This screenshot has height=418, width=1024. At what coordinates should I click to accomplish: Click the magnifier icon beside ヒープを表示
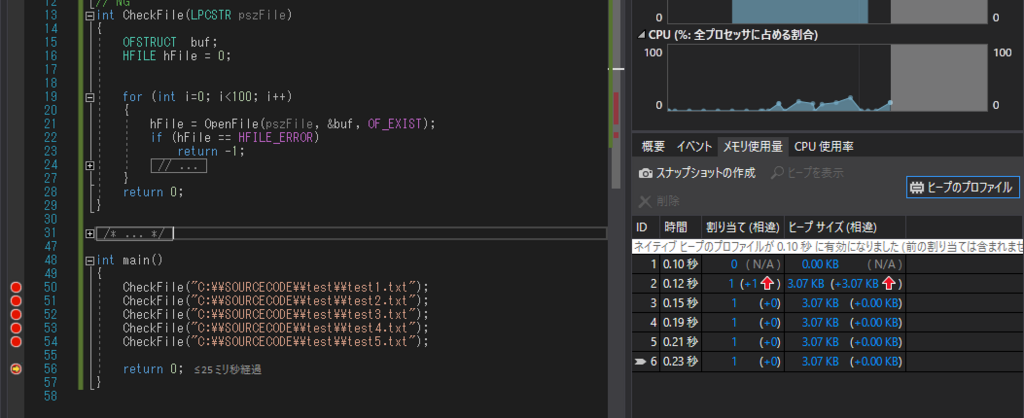click(776, 173)
